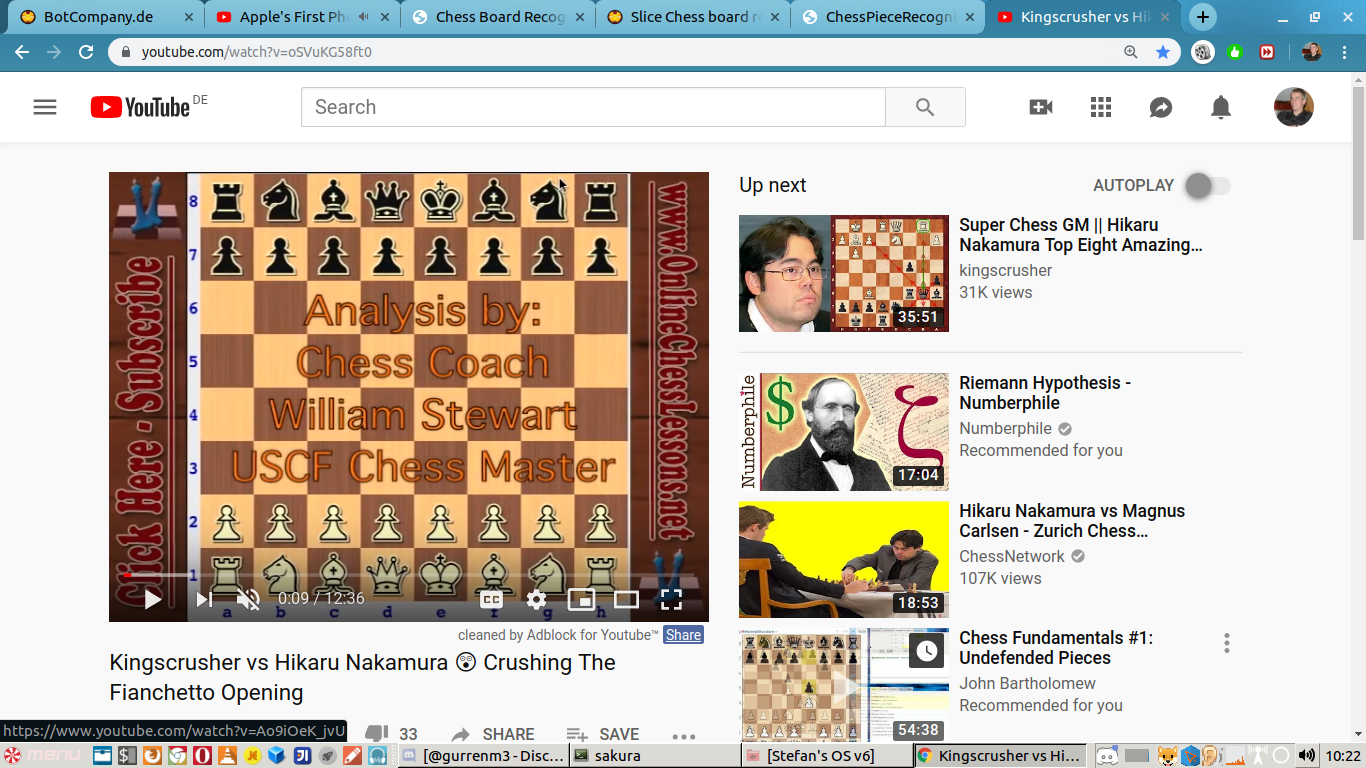The width and height of the screenshot is (1366, 768).
Task: Open more options for Chess Fundamentals video
Action: tap(1227, 643)
